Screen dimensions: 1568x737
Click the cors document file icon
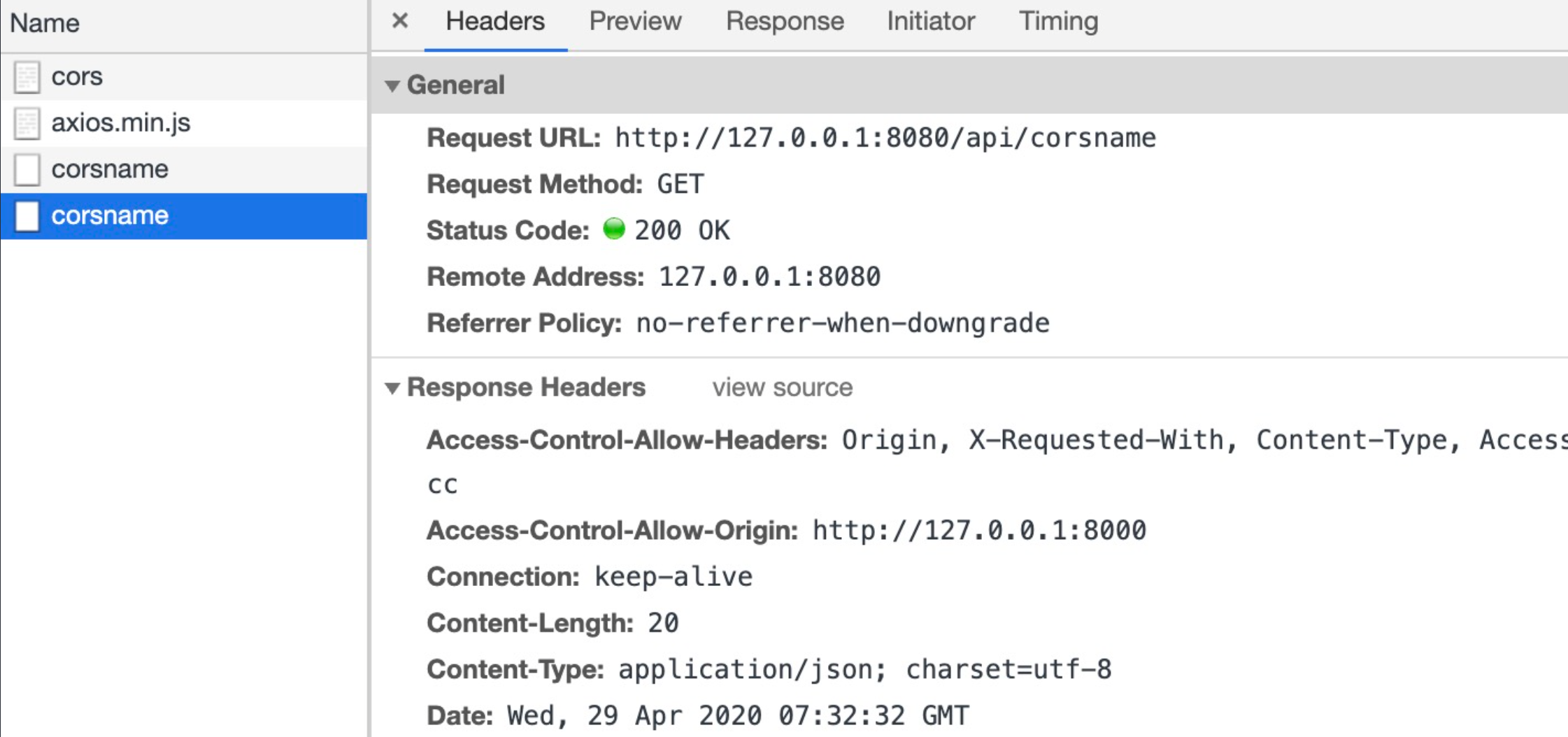(x=27, y=77)
